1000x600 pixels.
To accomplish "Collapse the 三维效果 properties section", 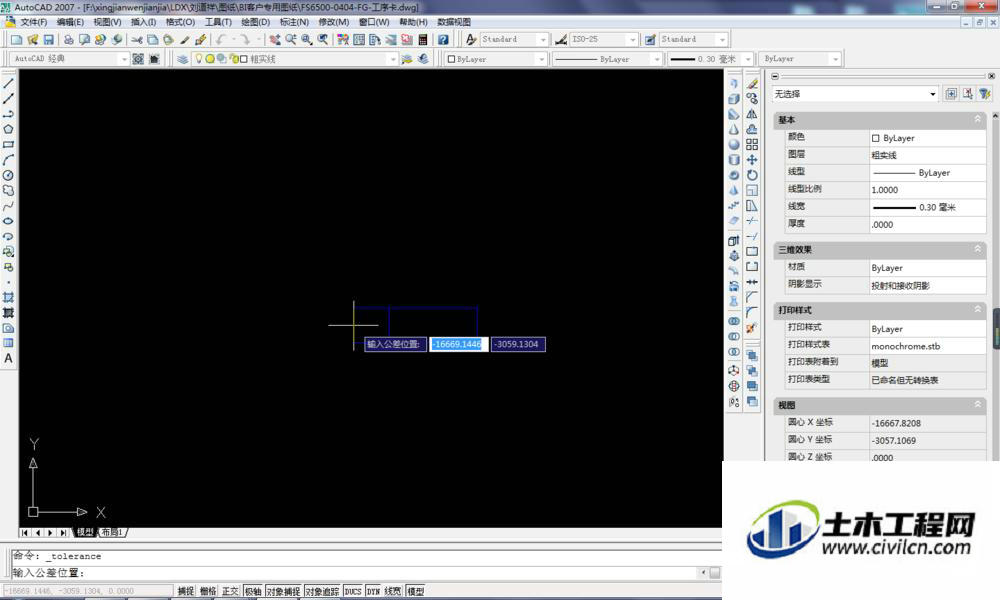I will 977,249.
